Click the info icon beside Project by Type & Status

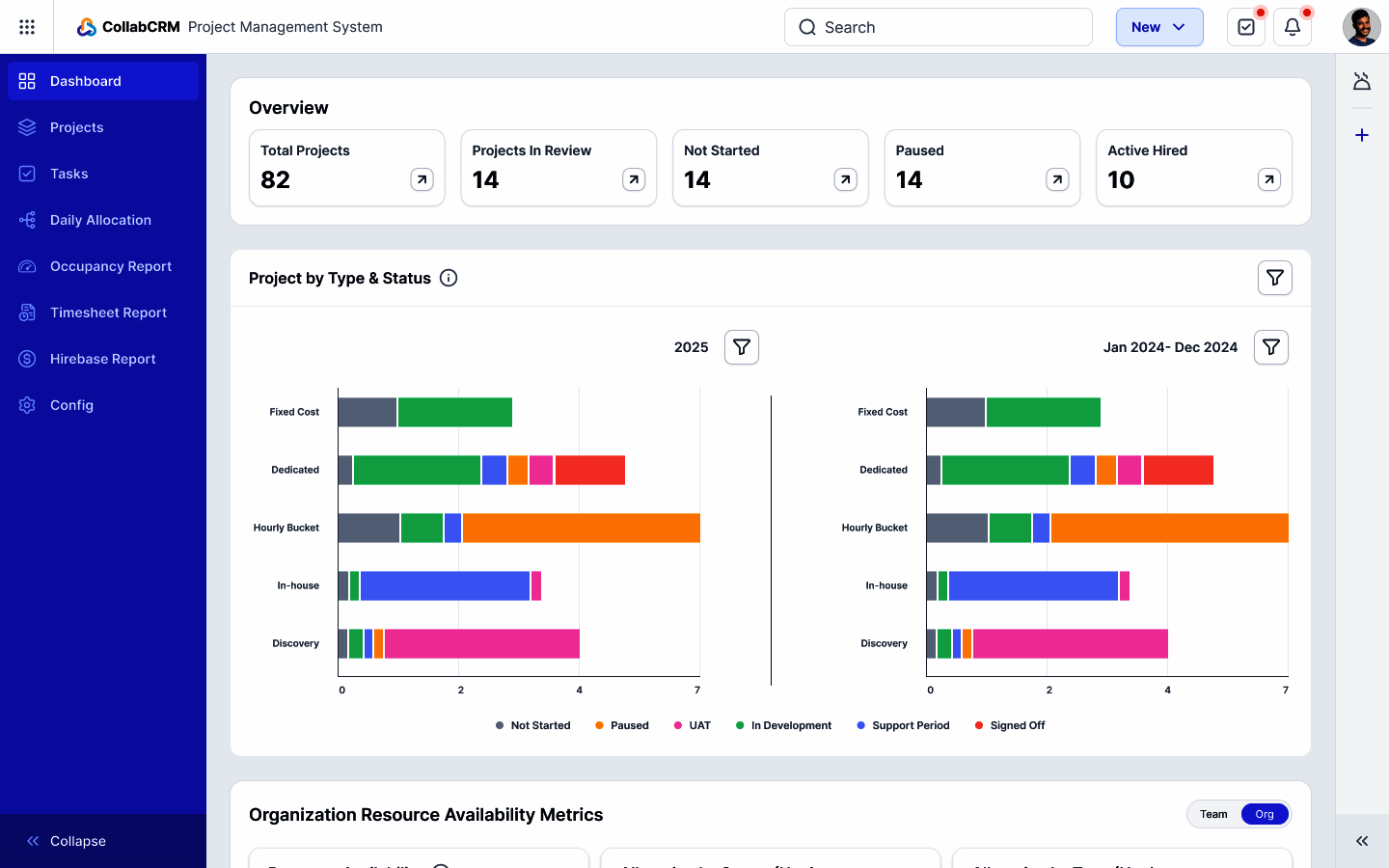tap(449, 278)
